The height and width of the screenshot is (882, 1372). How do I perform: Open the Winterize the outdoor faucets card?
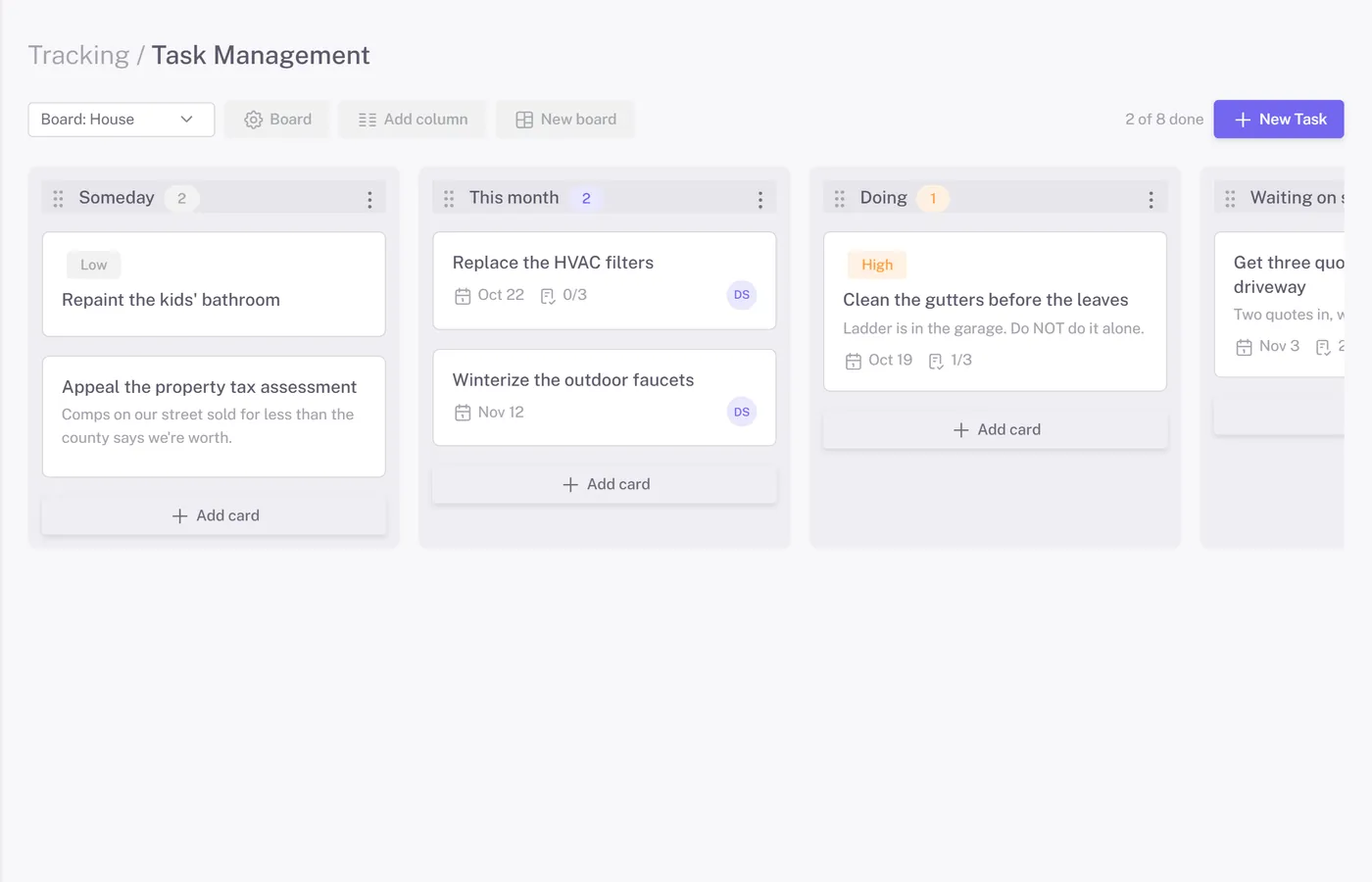tap(605, 398)
